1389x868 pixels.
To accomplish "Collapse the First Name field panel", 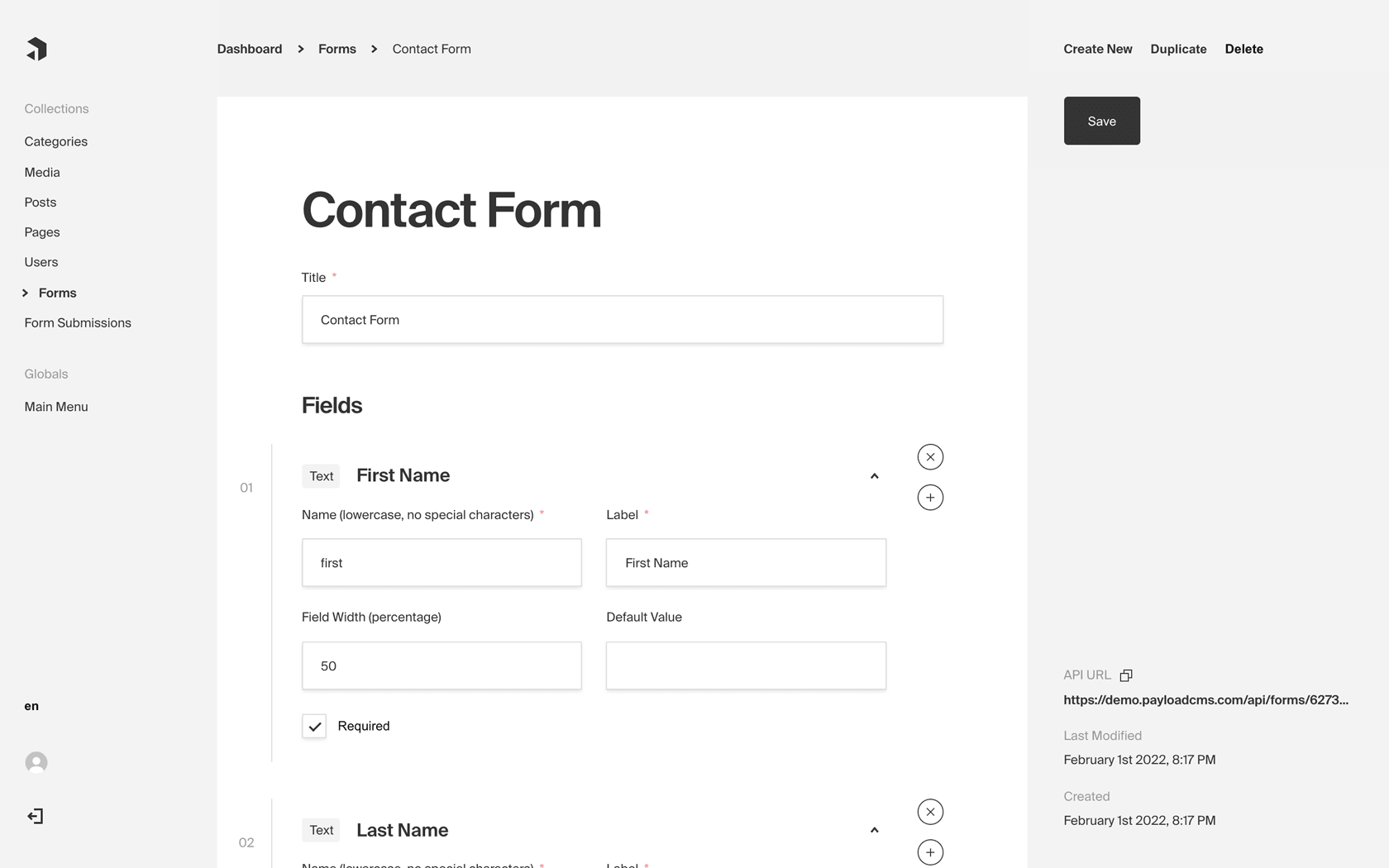I will pos(874,476).
